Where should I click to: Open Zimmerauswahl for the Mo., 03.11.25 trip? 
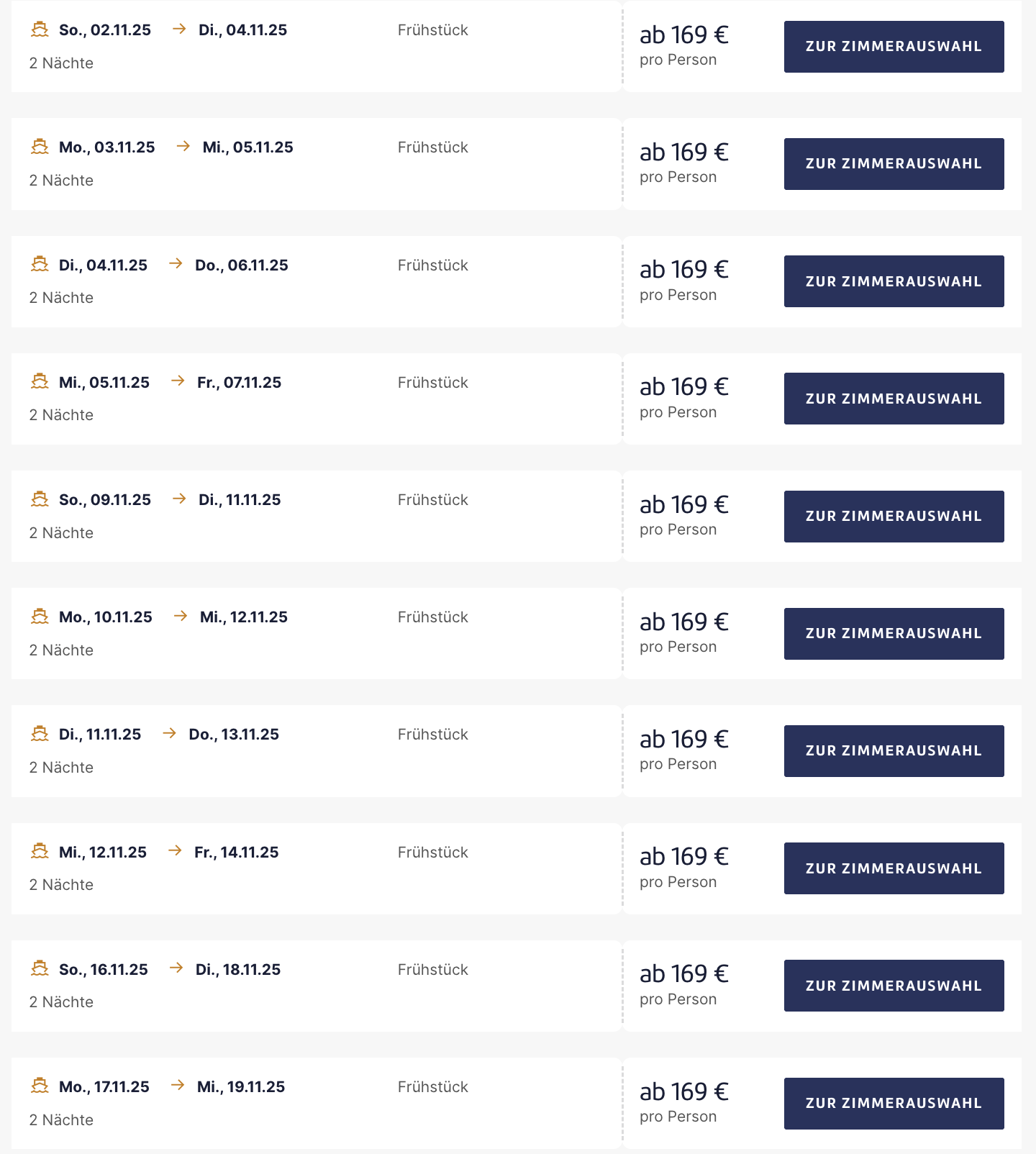[x=894, y=164]
